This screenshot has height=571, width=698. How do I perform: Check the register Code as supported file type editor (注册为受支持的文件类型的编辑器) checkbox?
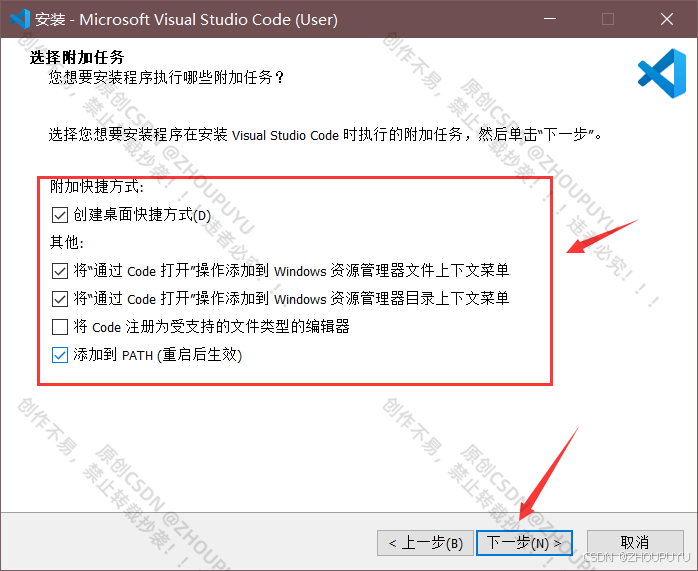[60, 327]
